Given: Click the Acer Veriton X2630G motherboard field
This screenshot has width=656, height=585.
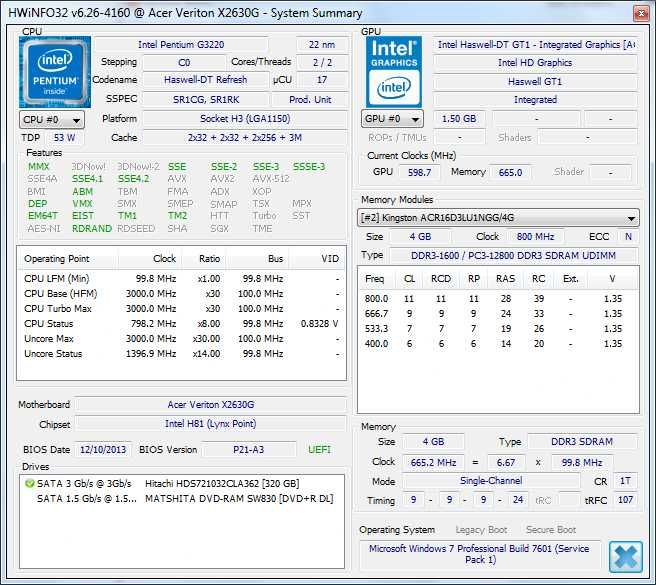Looking at the screenshot, I should pyautogui.click(x=211, y=405).
